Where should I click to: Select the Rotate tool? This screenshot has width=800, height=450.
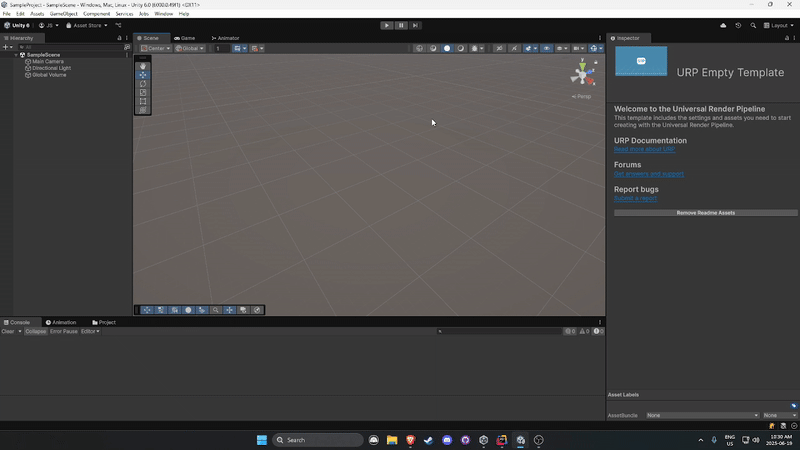[x=143, y=84]
